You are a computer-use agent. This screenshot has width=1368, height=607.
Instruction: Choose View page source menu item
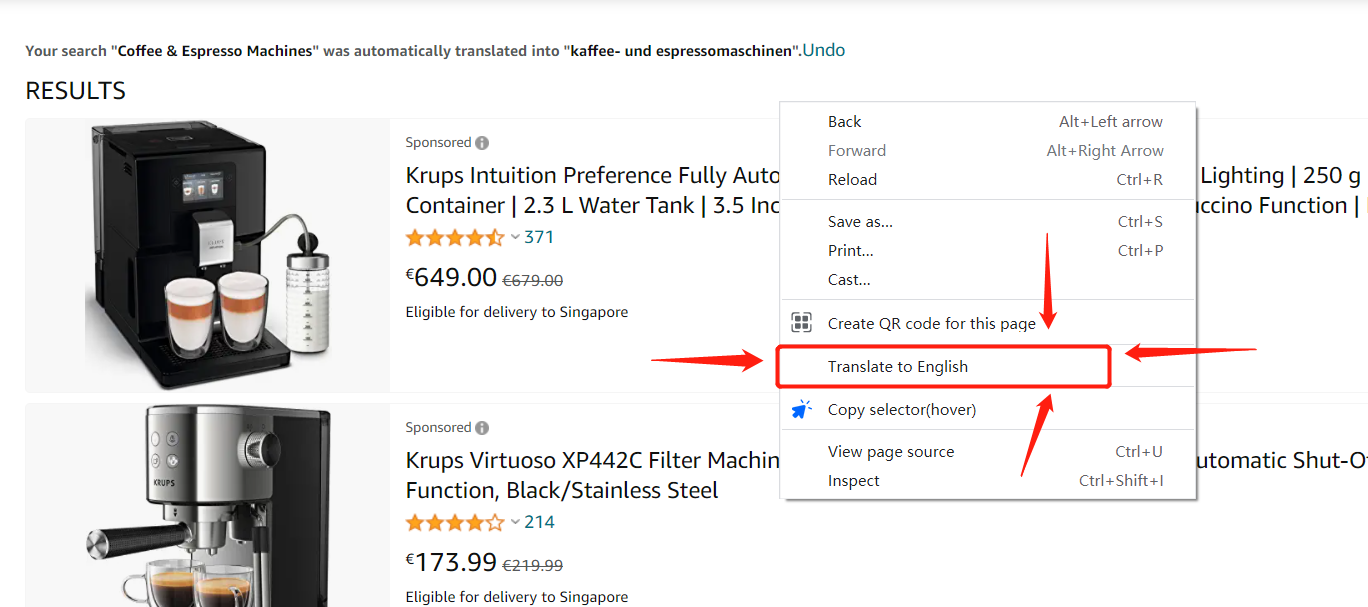tap(890, 451)
